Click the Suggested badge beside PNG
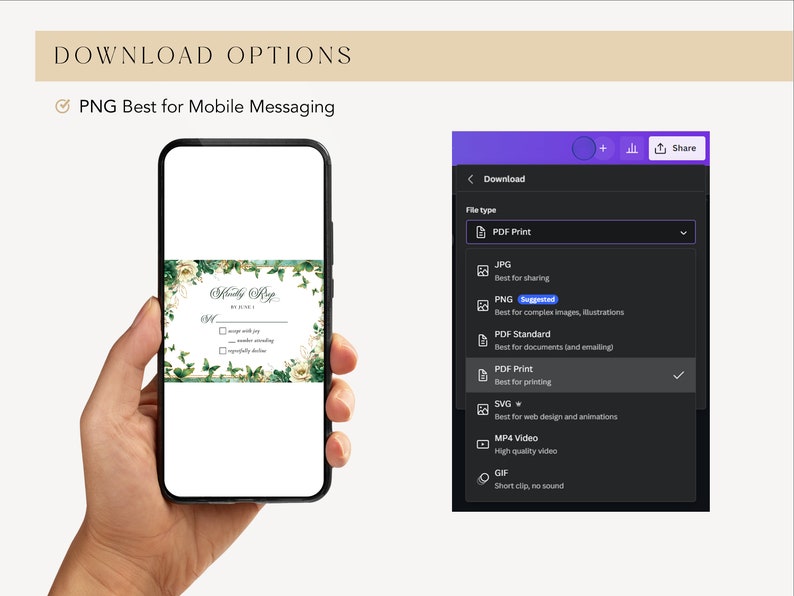The image size is (794, 596). (538, 299)
